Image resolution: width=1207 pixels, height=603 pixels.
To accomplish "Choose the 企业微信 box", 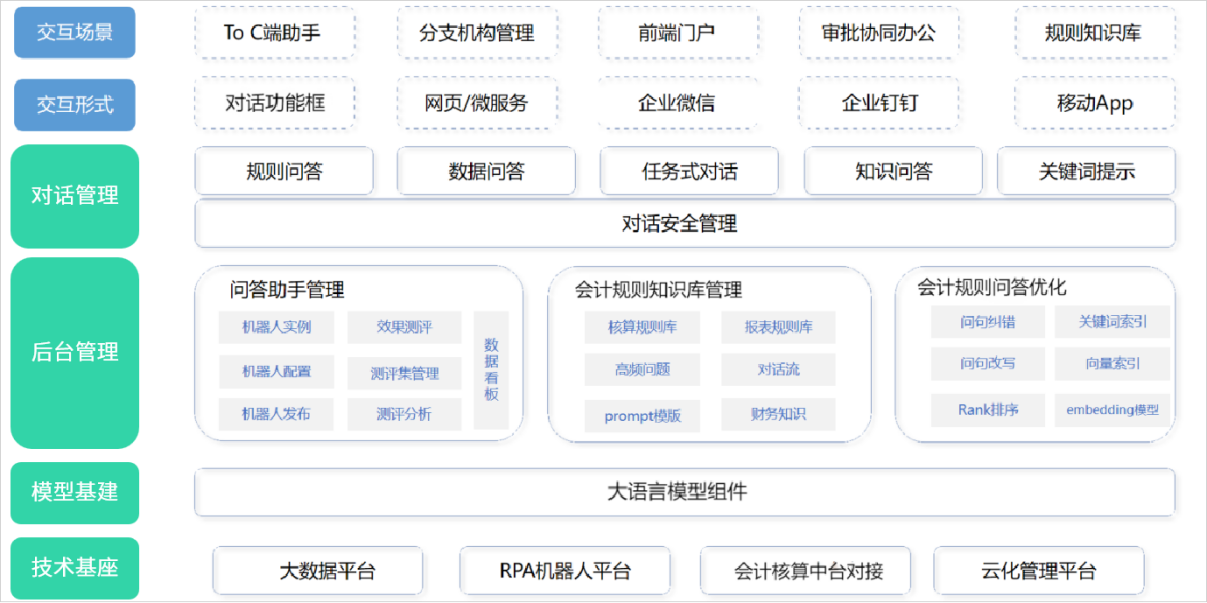I will [x=677, y=103].
